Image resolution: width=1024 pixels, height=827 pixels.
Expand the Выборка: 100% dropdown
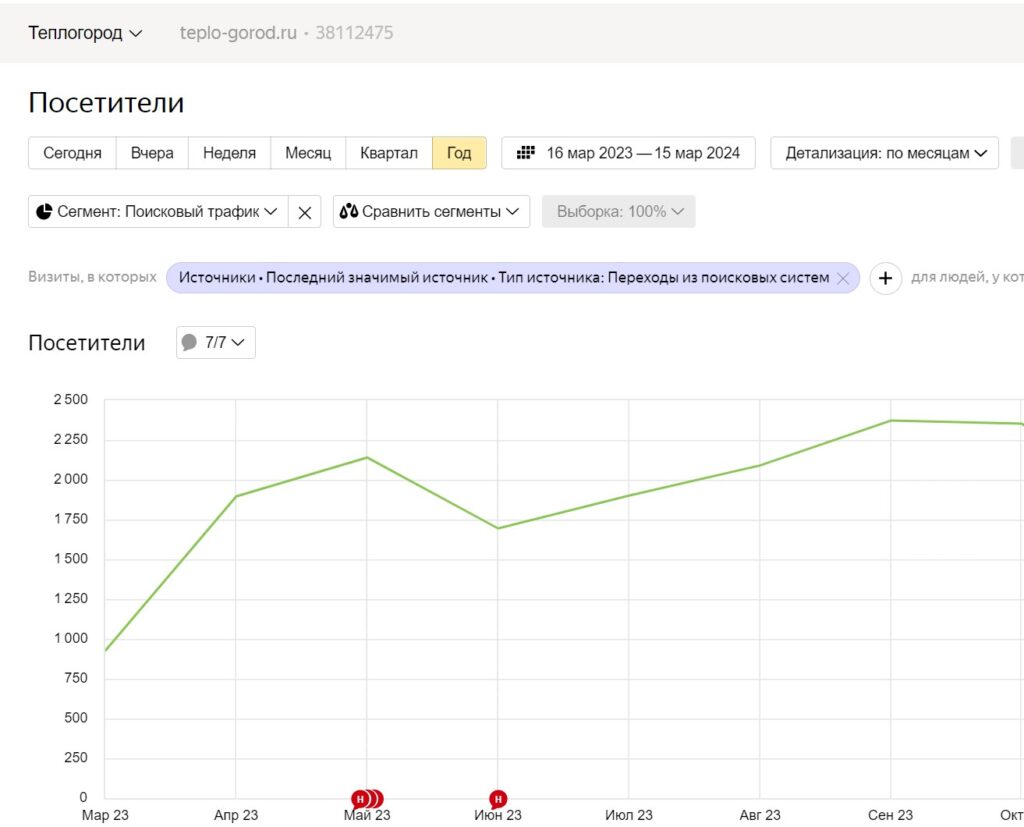click(x=618, y=212)
